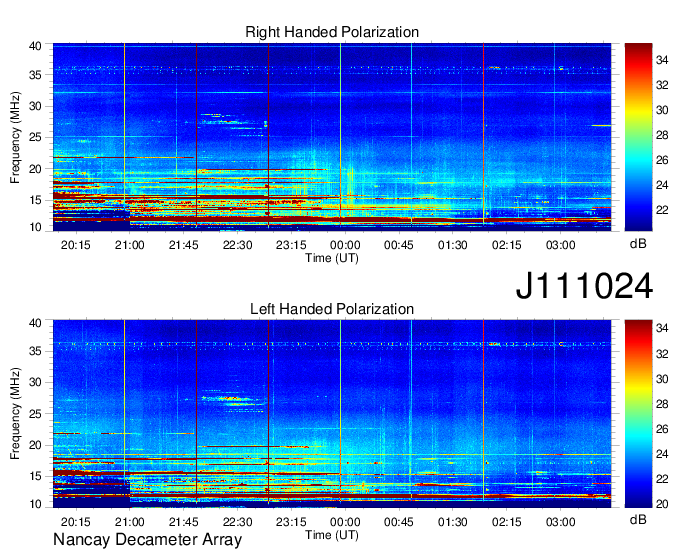680x552 pixels.
Task: Click the 21:00 tick on upper time axis
Action: tap(129, 245)
